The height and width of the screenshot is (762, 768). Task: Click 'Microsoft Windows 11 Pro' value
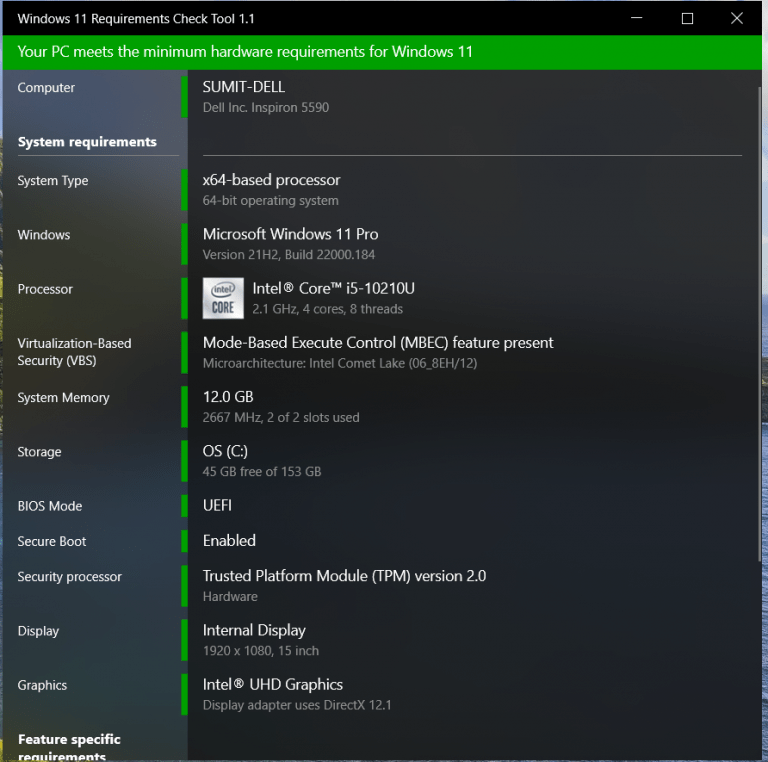tap(290, 234)
